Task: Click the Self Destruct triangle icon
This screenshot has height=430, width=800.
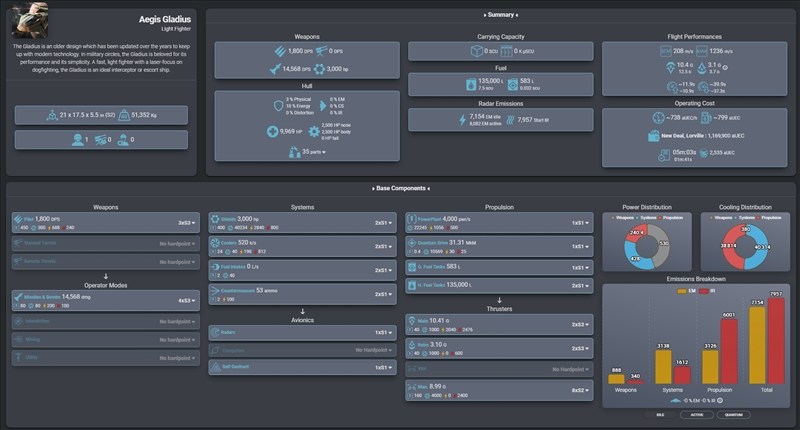Action: tap(215, 367)
